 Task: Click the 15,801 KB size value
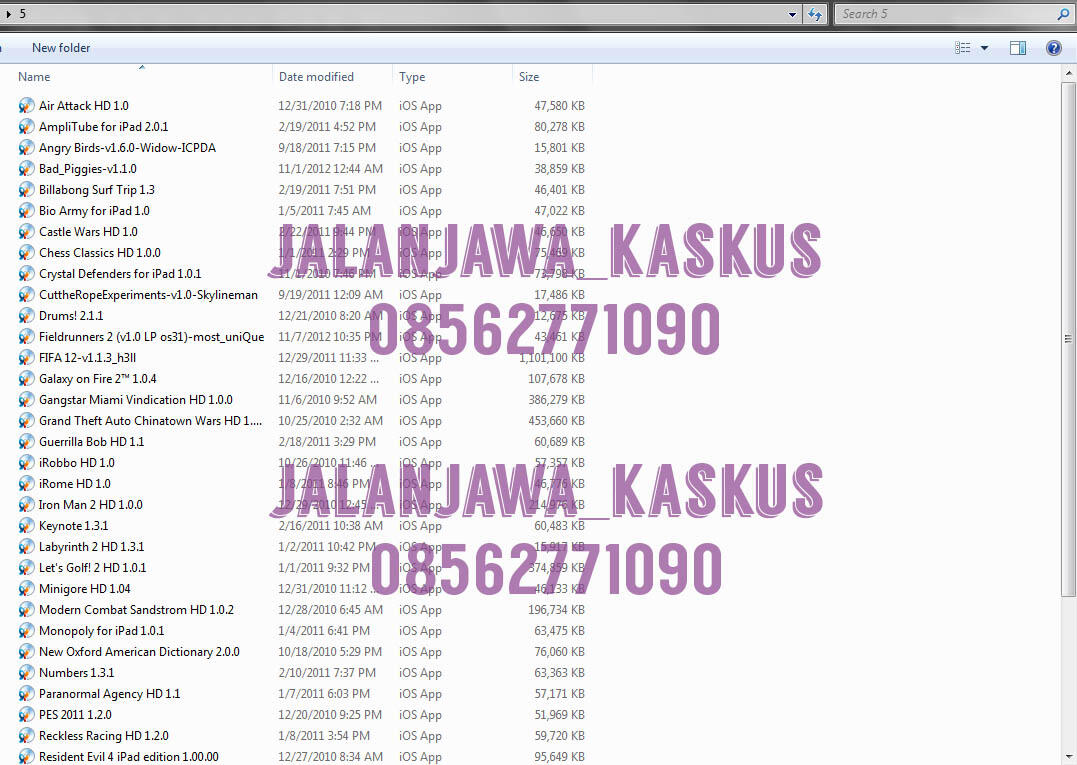coord(559,148)
